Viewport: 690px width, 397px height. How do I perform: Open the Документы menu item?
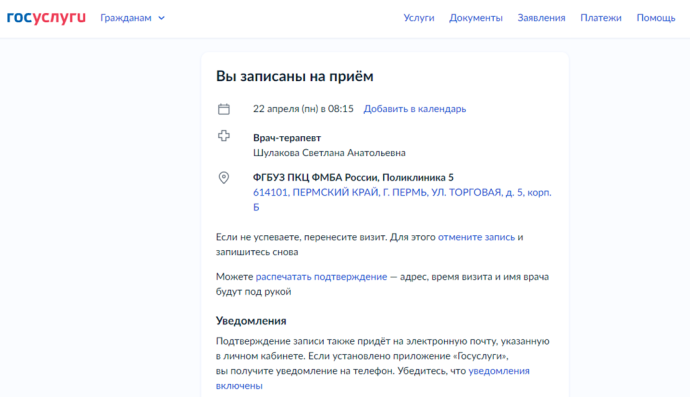point(476,18)
